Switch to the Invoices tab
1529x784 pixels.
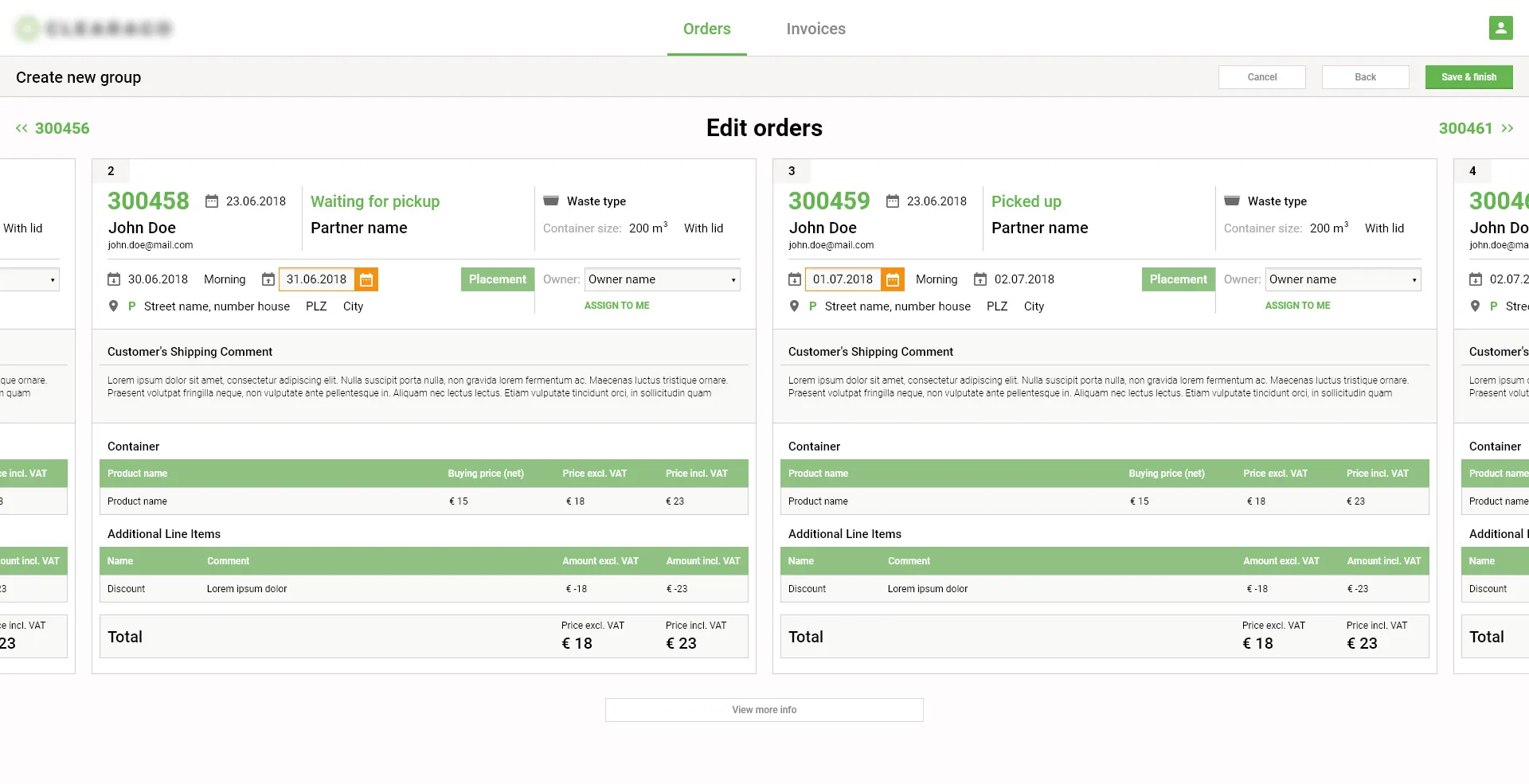point(815,29)
